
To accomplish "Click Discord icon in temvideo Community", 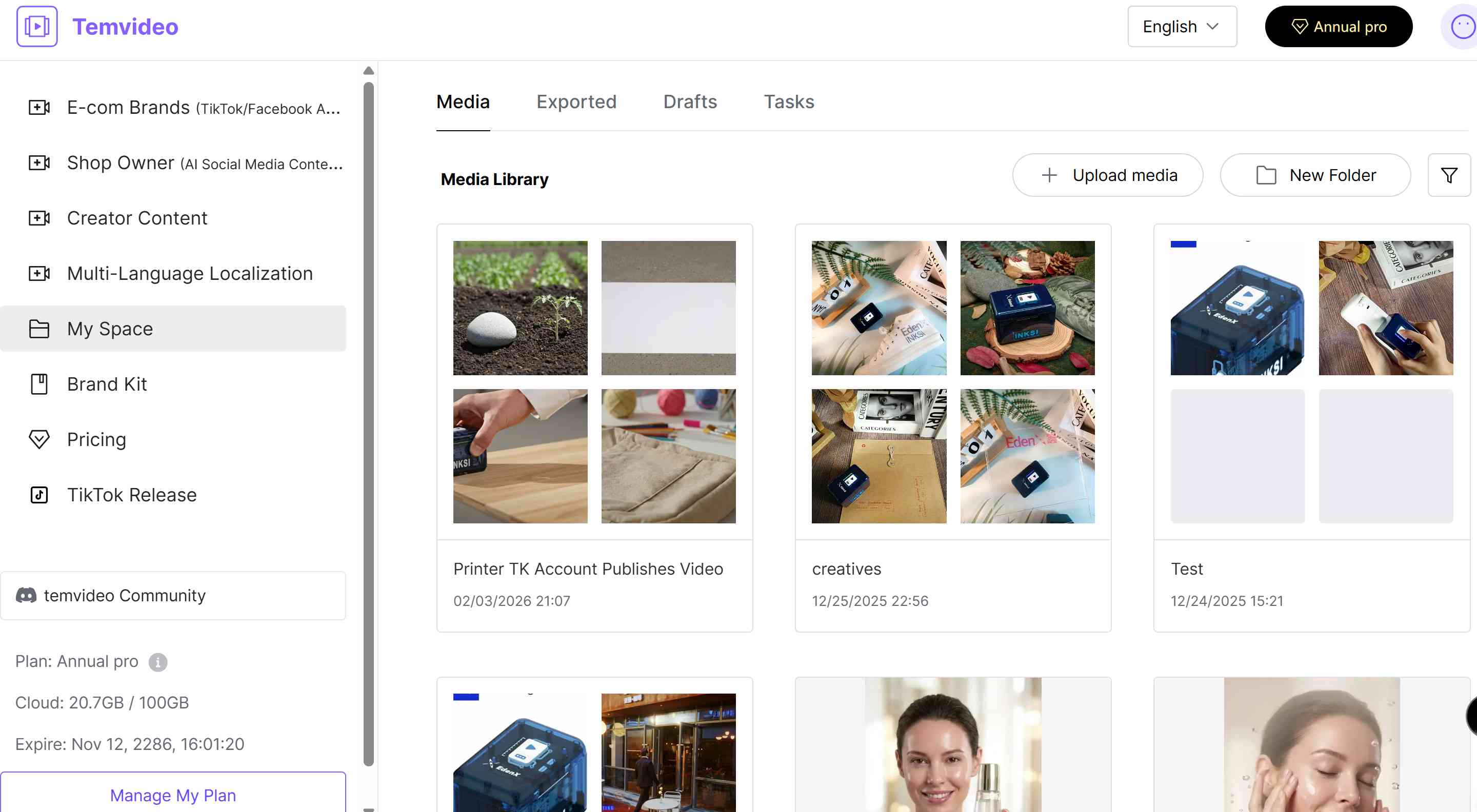I will [26, 595].
